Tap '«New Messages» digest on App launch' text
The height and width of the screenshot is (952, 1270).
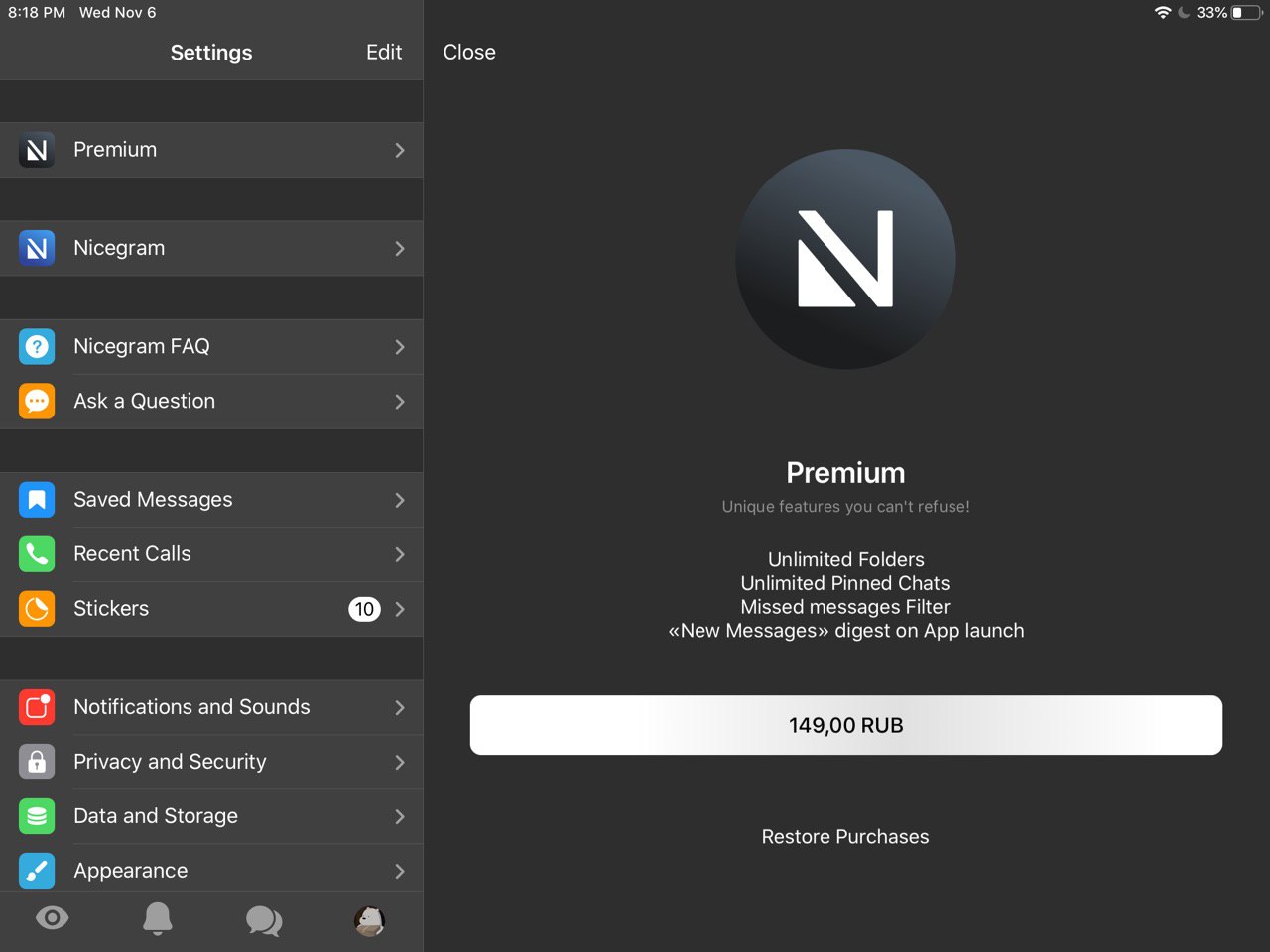point(846,631)
